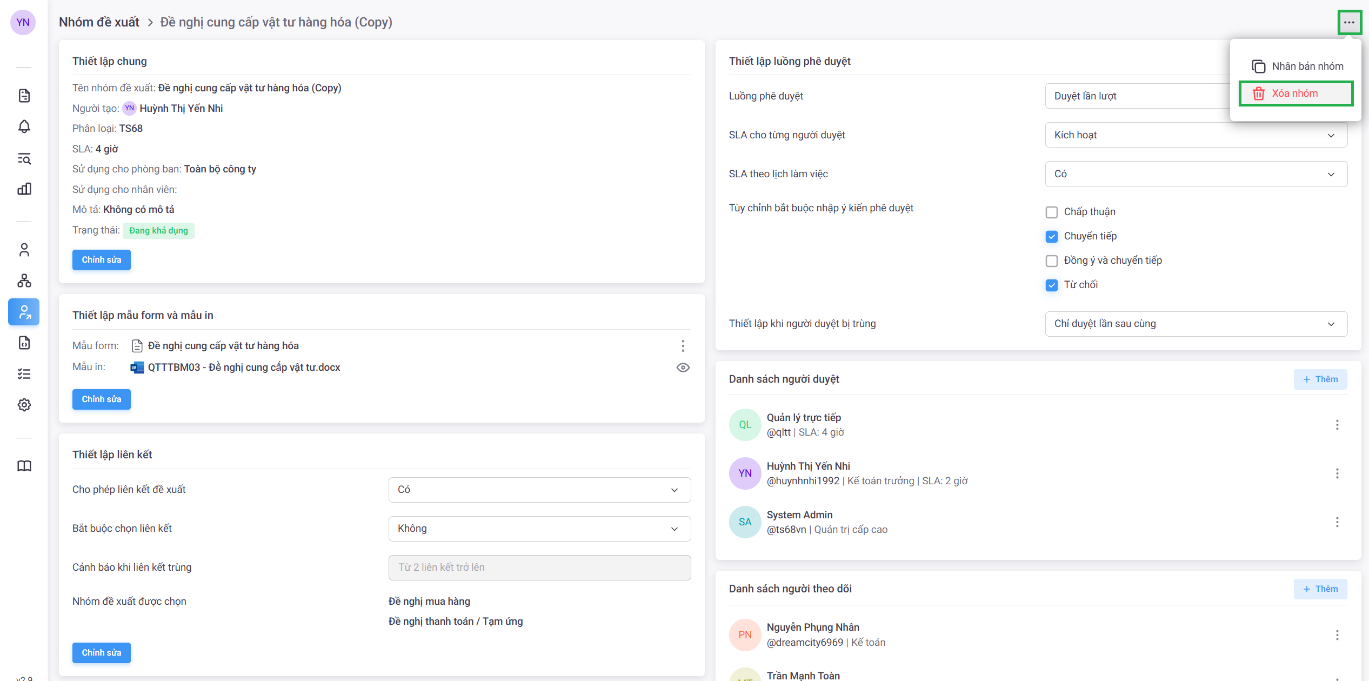Click Chỉnh sửa under Thiết lập chung

click(x=101, y=260)
